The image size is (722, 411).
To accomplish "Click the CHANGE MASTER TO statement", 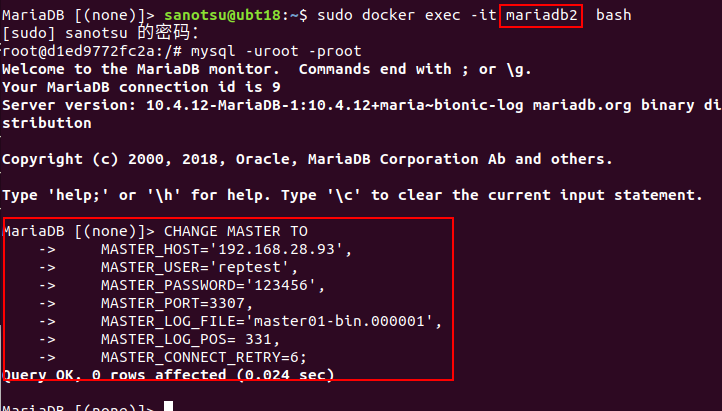I will tap(236, 231).
